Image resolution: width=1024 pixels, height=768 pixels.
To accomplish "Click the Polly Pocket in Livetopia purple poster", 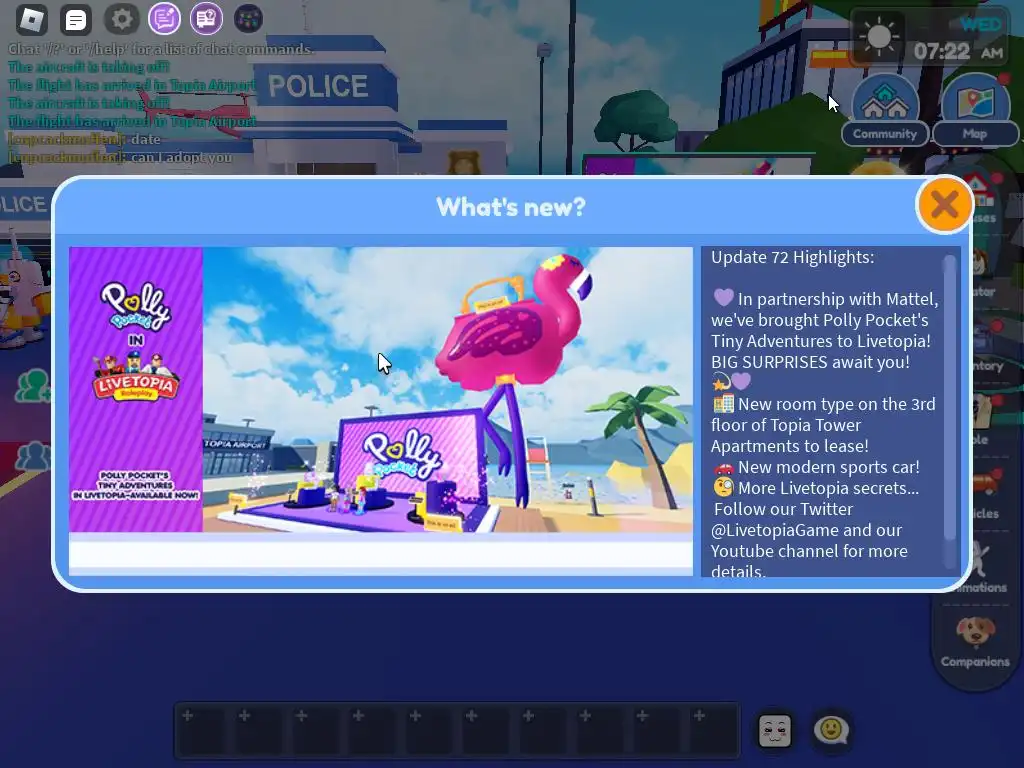I will click(x=136, y=389).
